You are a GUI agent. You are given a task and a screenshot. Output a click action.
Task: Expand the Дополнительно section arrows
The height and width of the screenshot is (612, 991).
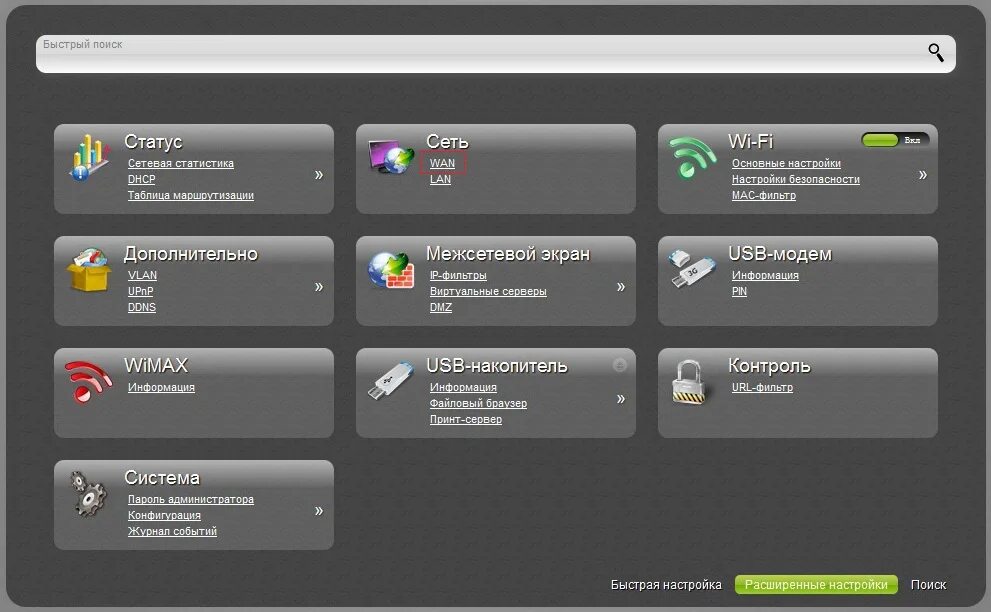click(319, 286)
